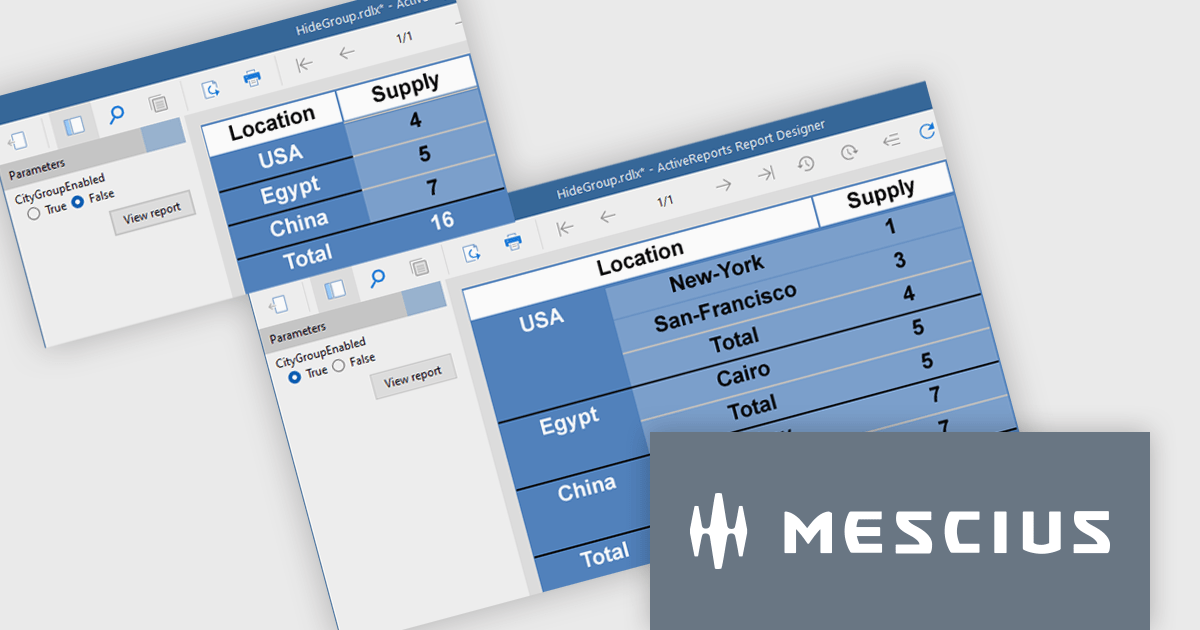The image size is (1200, 630).
Task: Click the refresh page icon beside print in the front window
Action: (471, 253)
